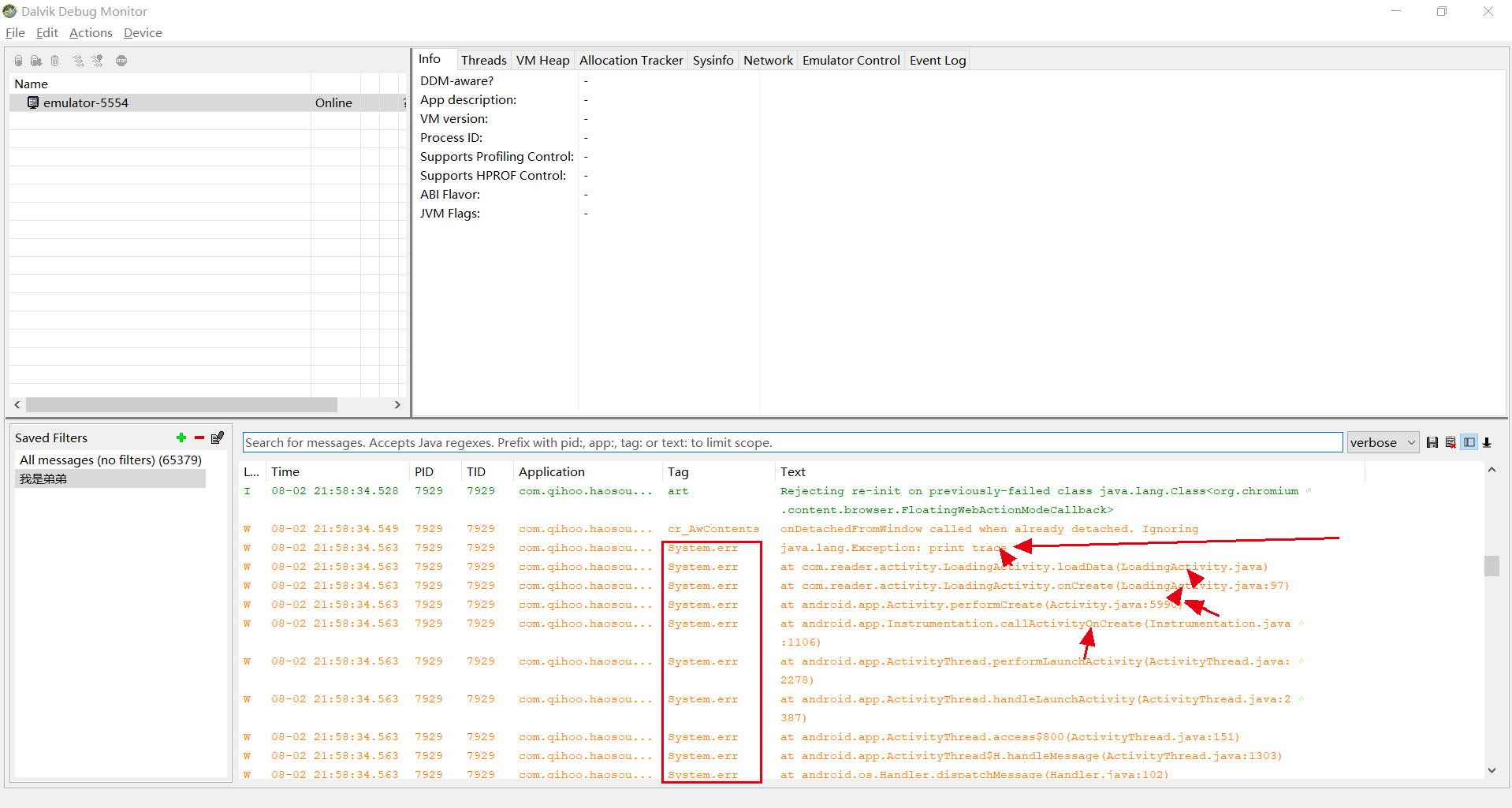Screen dimensions: 1512x808
Task: Save the logcat output to file
Action: 1432,443
